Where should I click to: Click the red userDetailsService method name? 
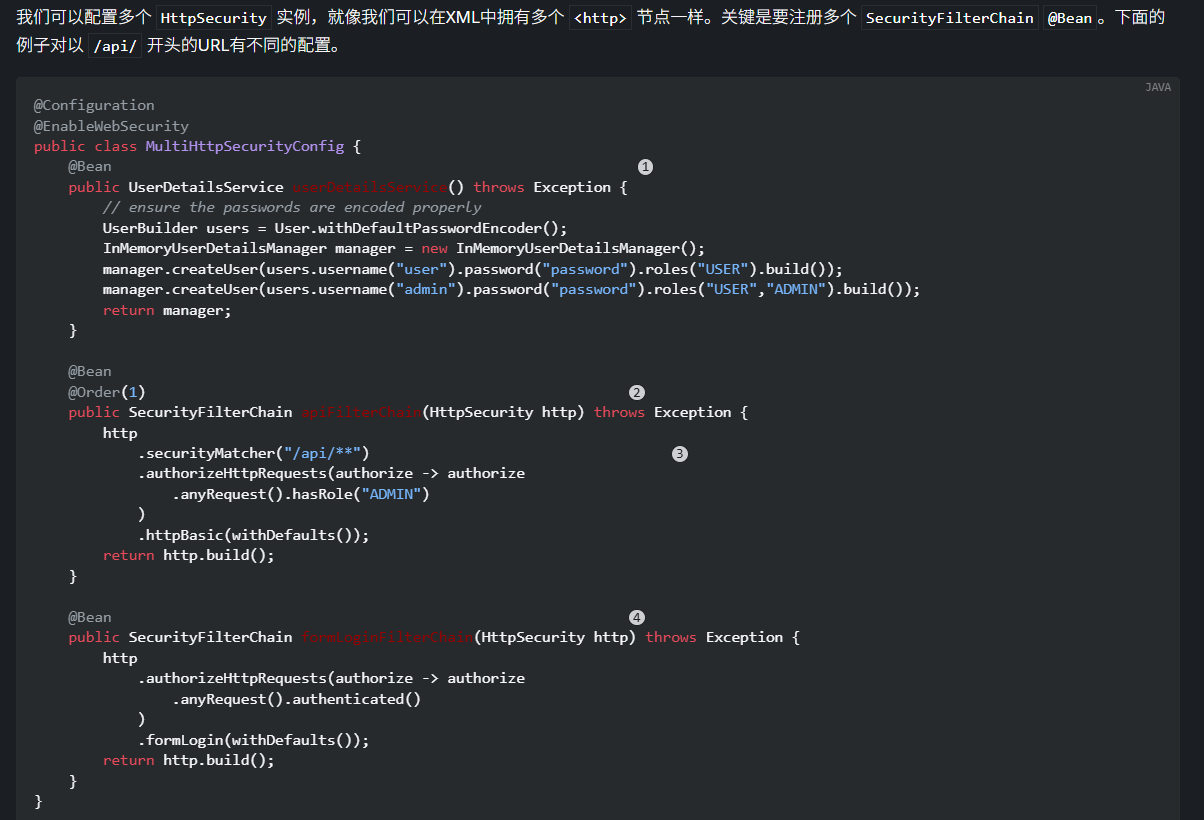pyautogui.click(x=369, y=187)
